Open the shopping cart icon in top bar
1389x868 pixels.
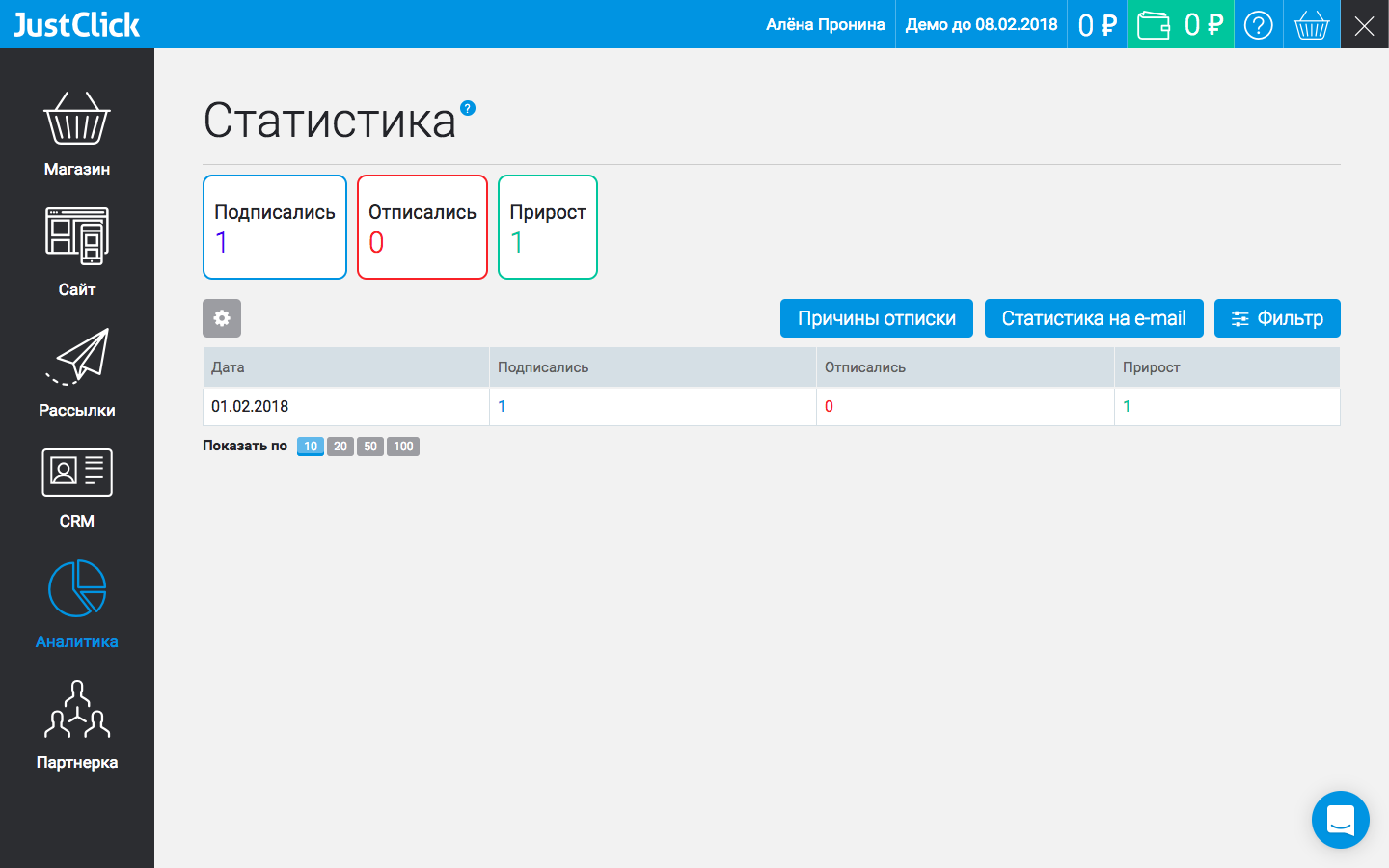1312,24
